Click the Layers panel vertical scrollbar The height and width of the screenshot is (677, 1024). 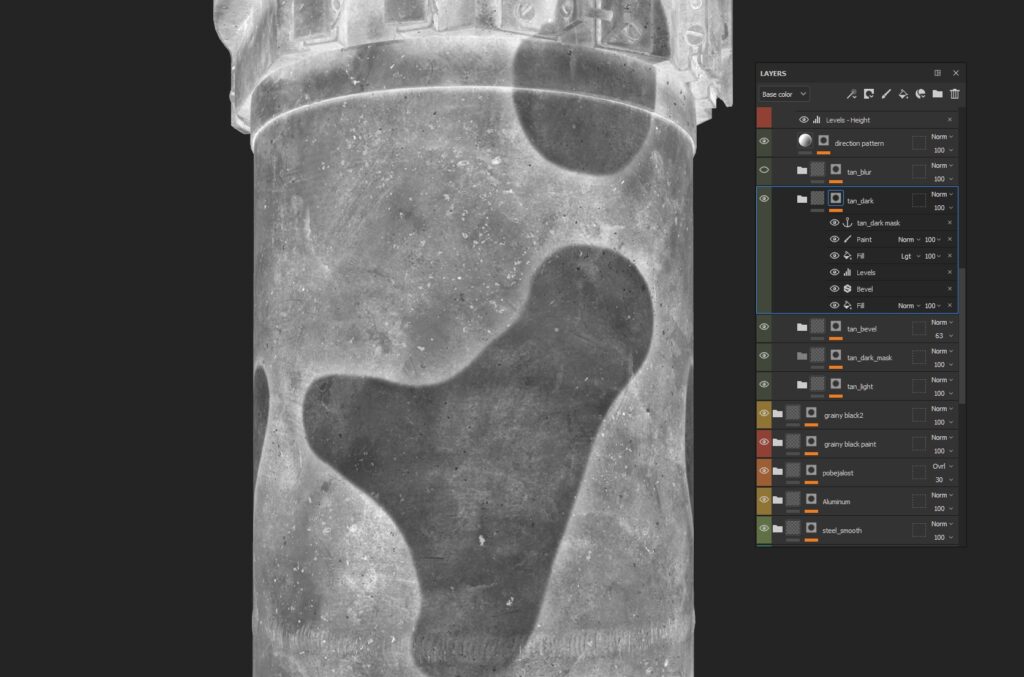pyautogui.click(x=962, y=336)
